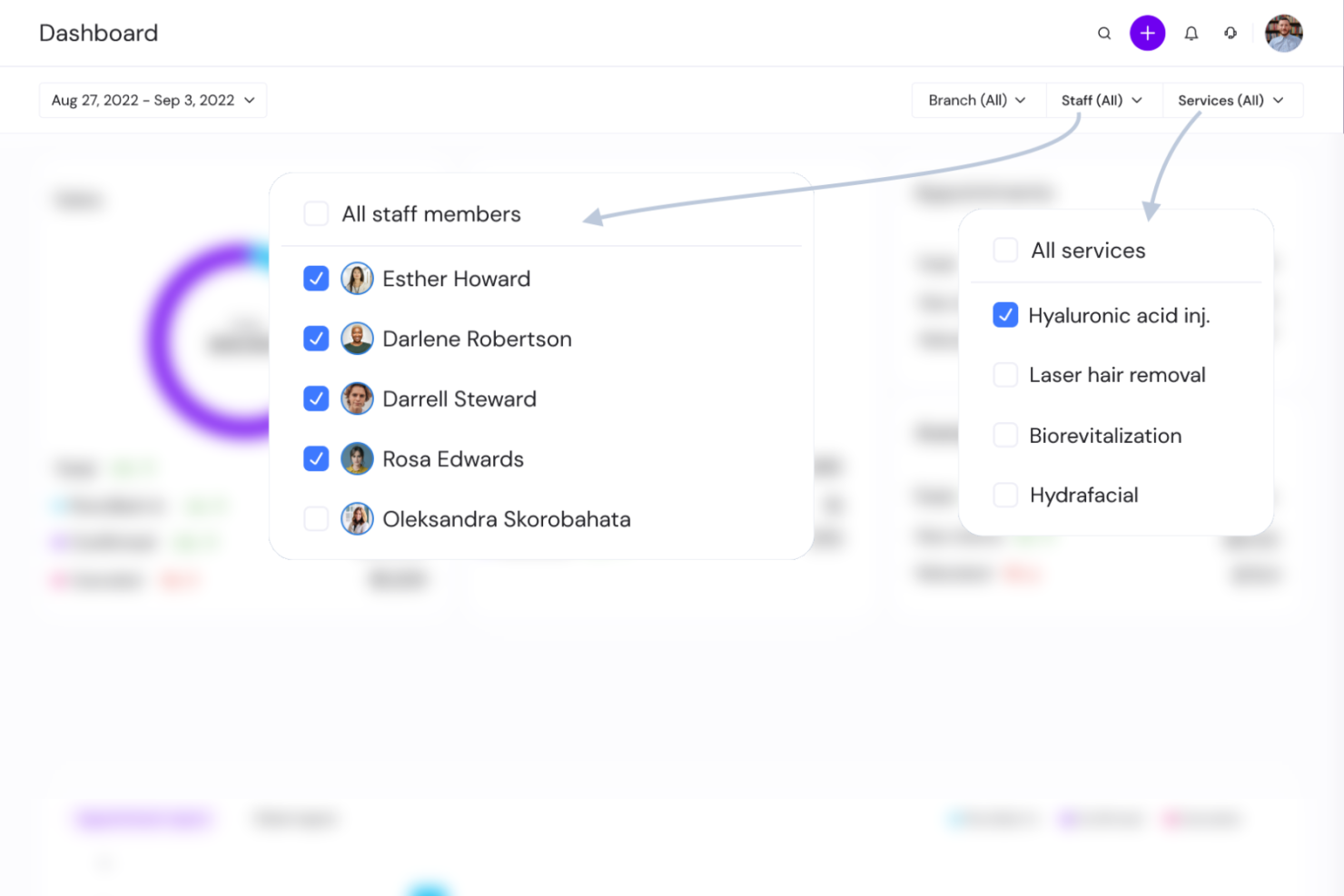Click the headset support icon
Screen dimensions: 1344x896
pyautogui.click(x=1230, y=34)
